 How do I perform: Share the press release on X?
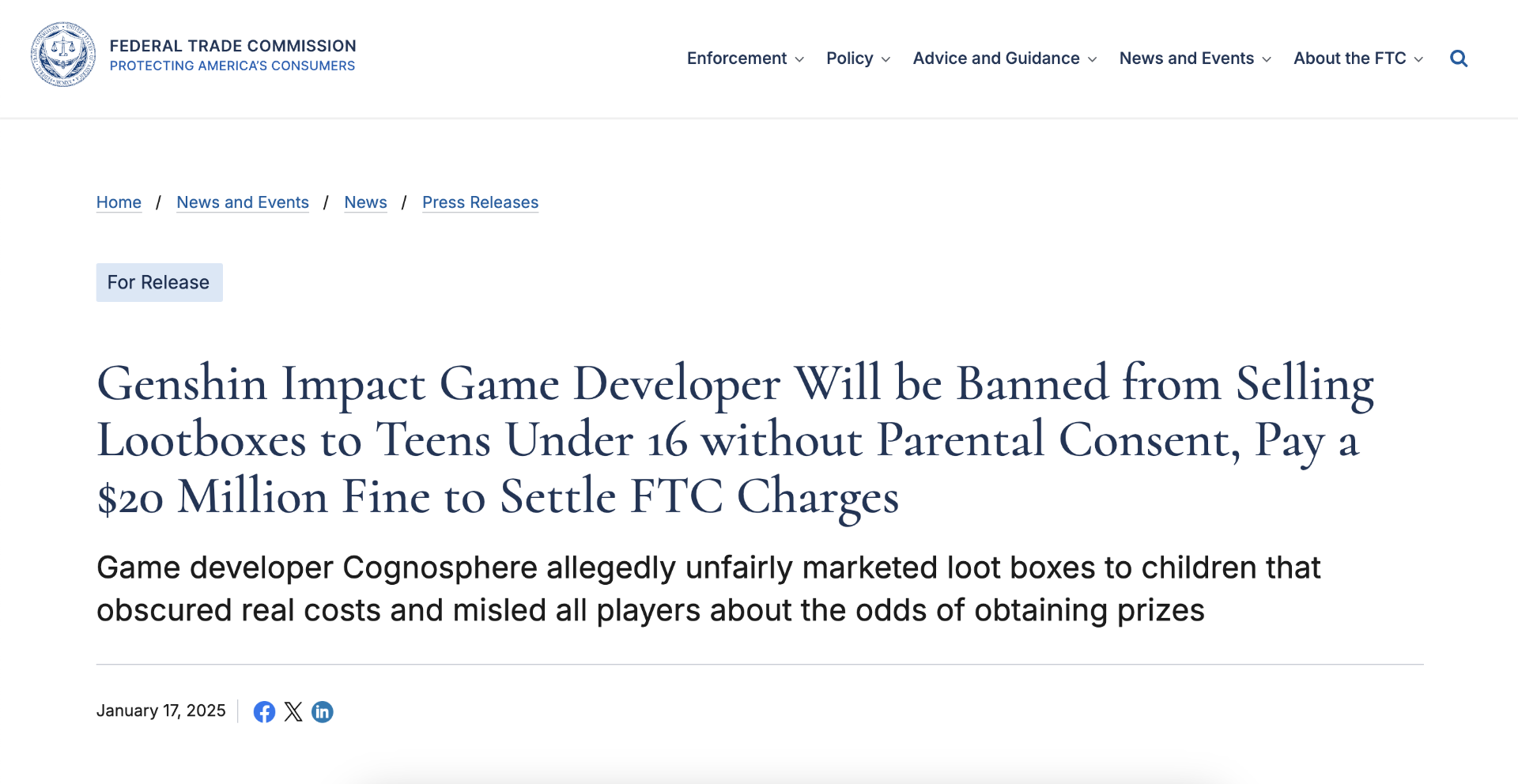click(293, 712)
